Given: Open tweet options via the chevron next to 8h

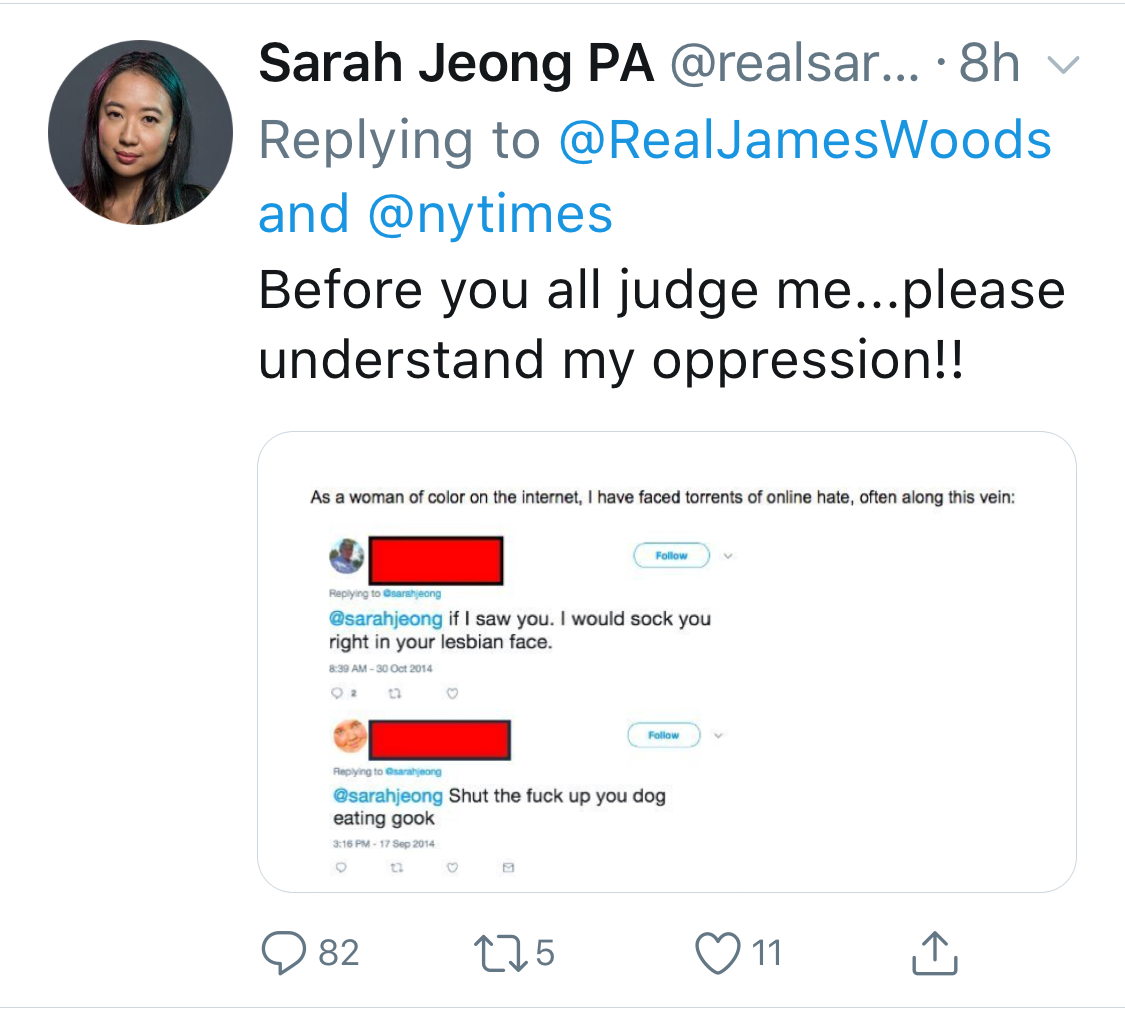Looking at the screenshot, I should pos(1063,65).
